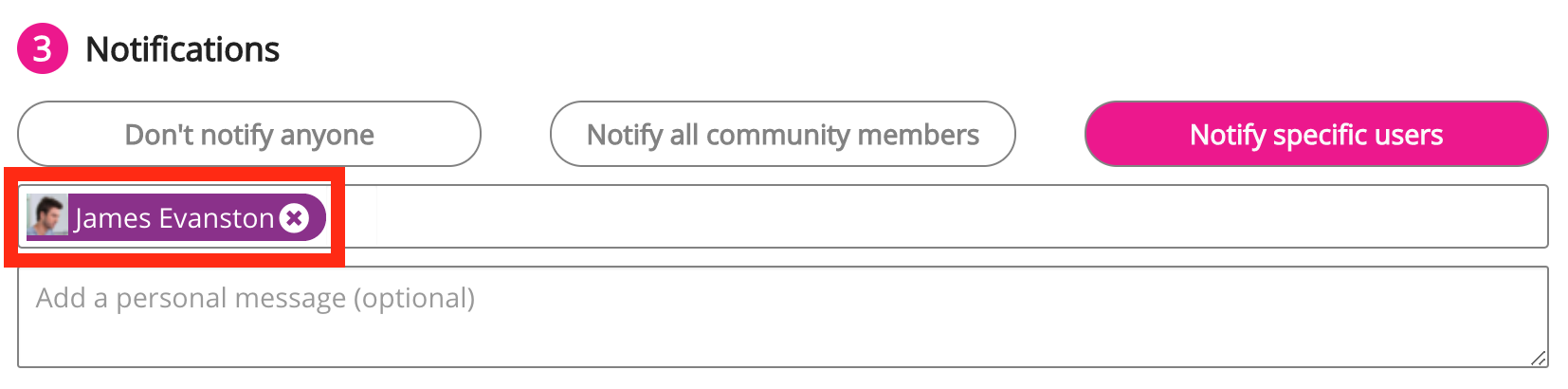
Task: Select "Notify specific users" option
Action: click(x=1316, y=135)
